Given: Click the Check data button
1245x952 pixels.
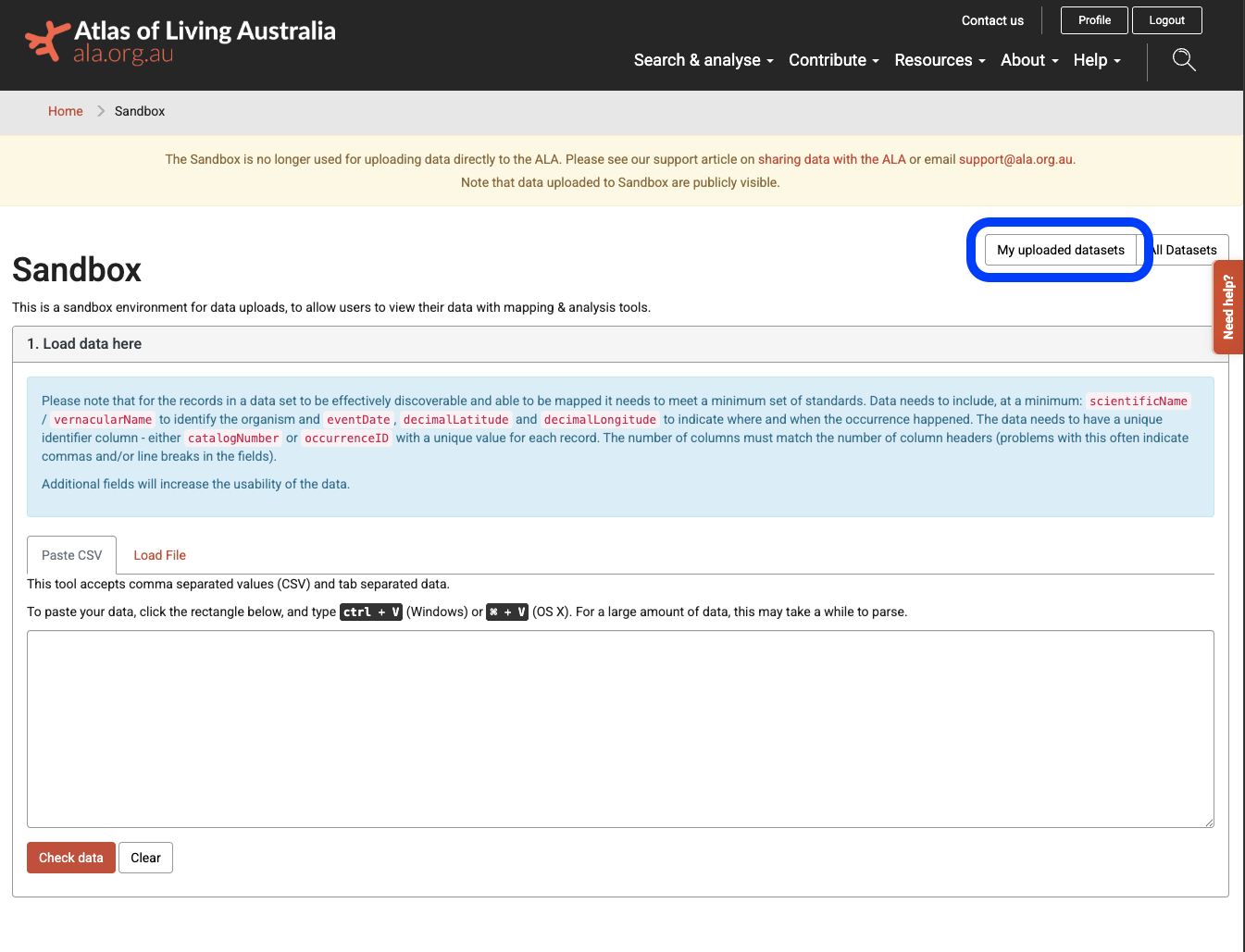Looking at the screenshot, I should coord(71,858).
